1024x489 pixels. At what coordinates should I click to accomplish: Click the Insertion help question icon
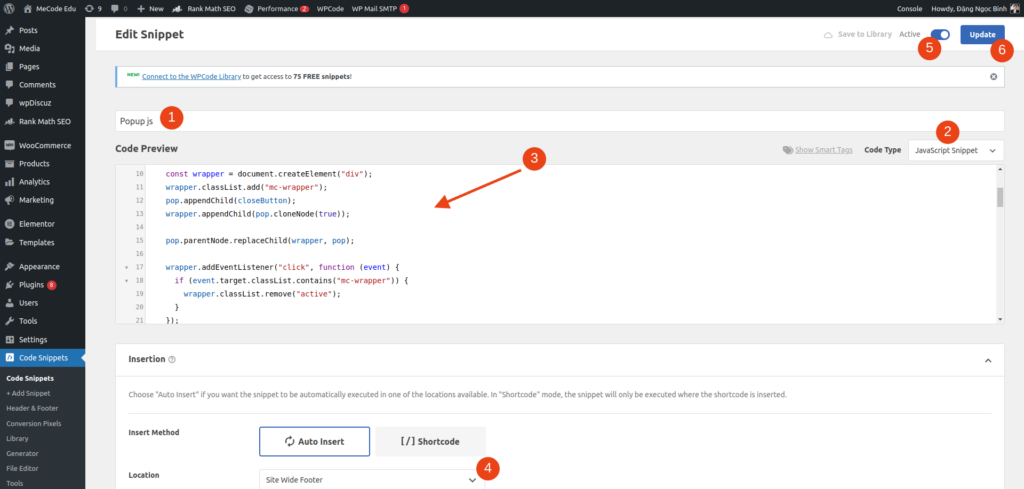coord(172,360)
